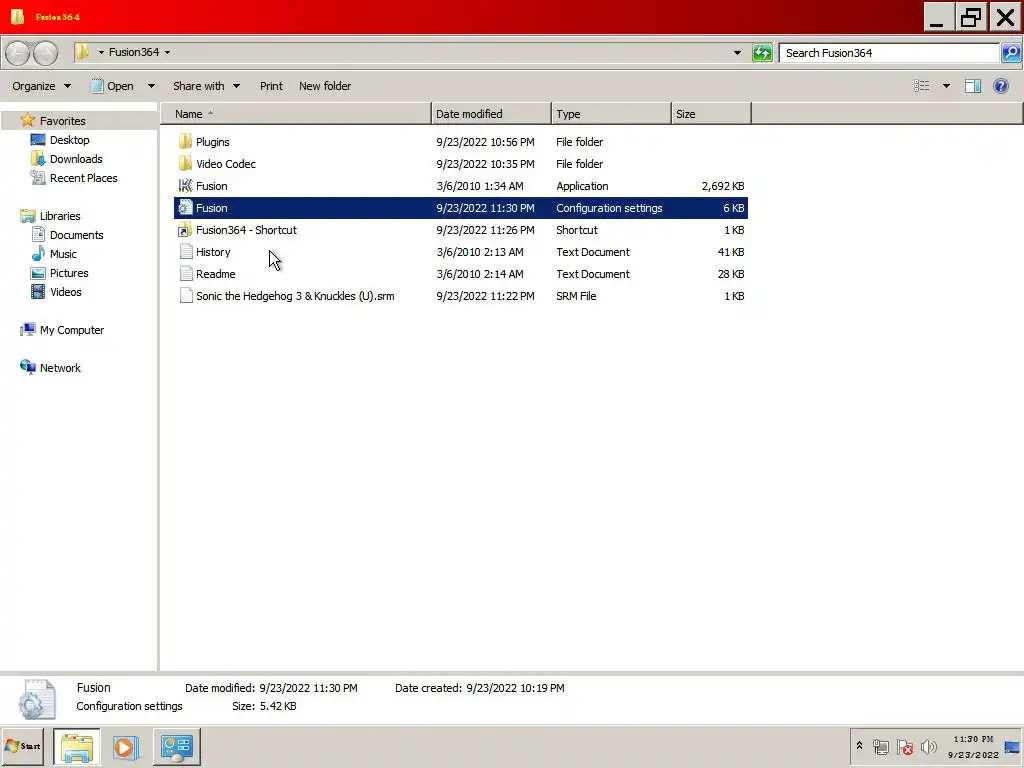The width and height of the screenshot is (1024, 768).
Task: Click the Network icon in sidebar
Action: pyautogui.click(x=27, y=367)
